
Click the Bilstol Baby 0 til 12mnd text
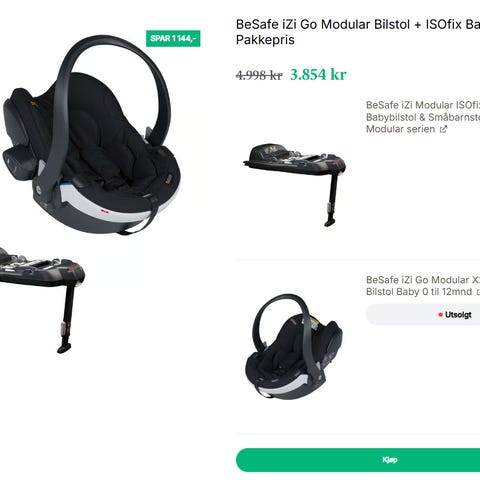pos(419,292)
